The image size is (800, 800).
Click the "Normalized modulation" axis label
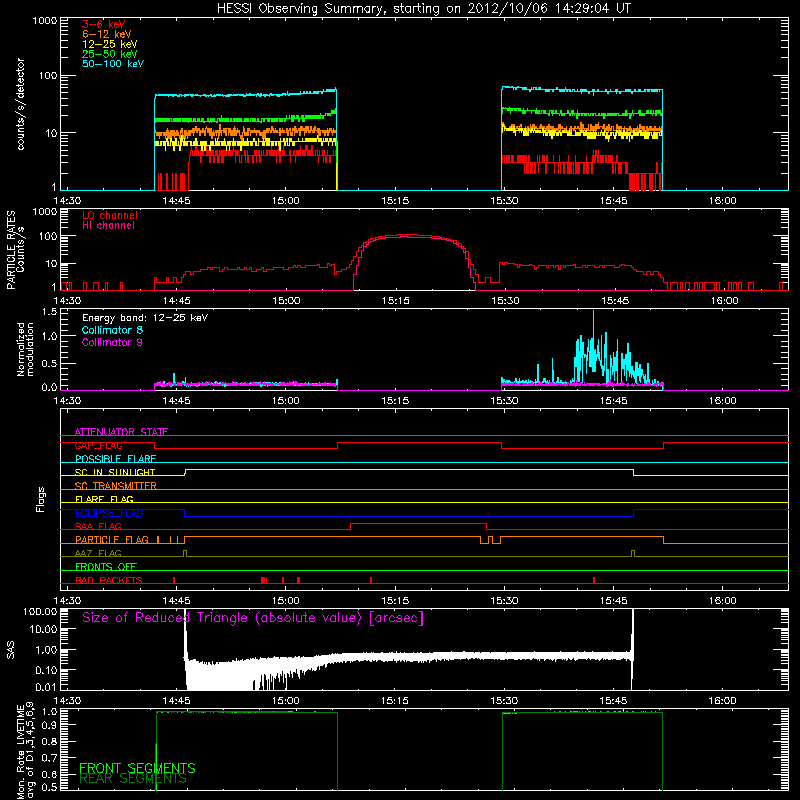click(x=25, y=349)
